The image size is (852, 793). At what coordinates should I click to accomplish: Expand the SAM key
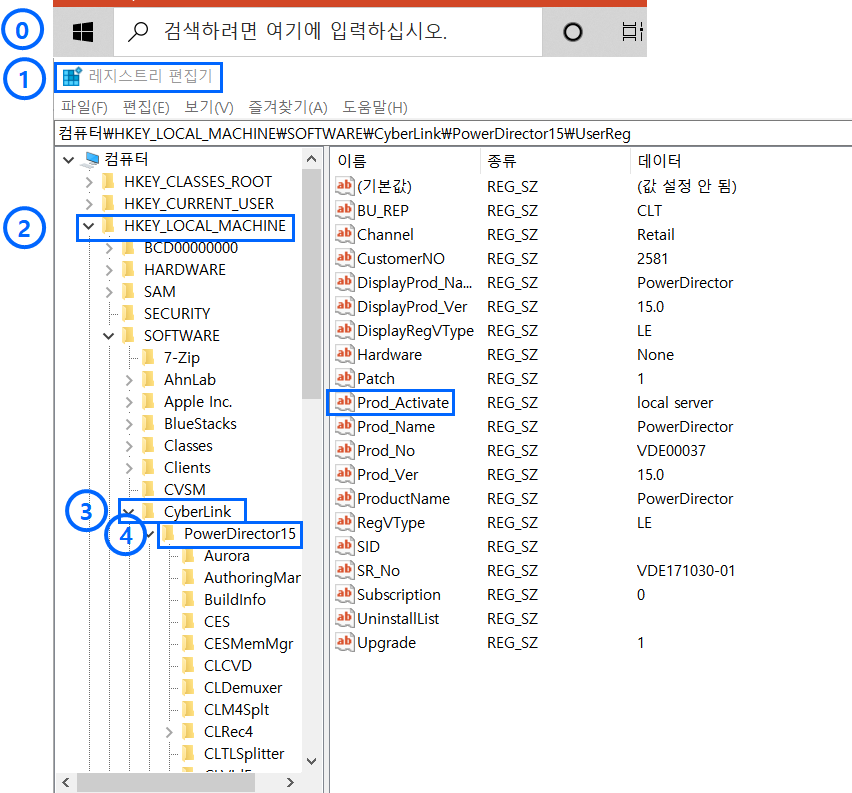pos(109,292)
